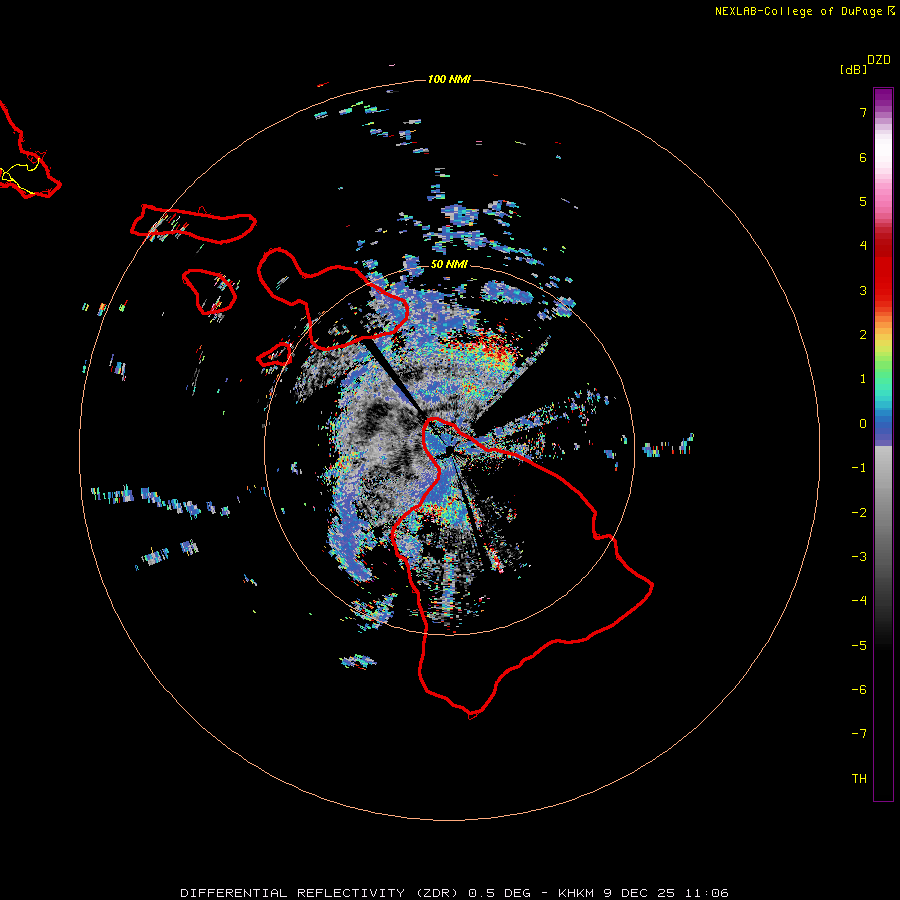900x900 pixels.
Task: Click the TH threshold label on the scale
Action: pyautogui.click(x=859, y=779)
